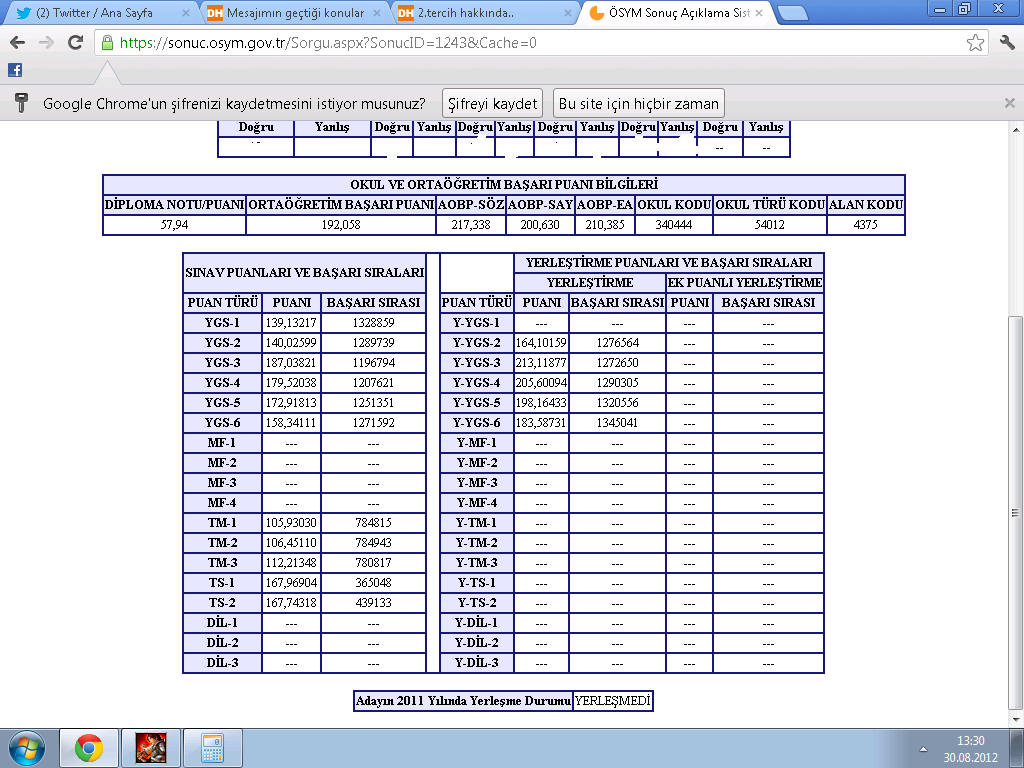Viewport: 1024px width, 768px height.
Task: Select AOBP-SAY value 200,630
Action: 540,225
